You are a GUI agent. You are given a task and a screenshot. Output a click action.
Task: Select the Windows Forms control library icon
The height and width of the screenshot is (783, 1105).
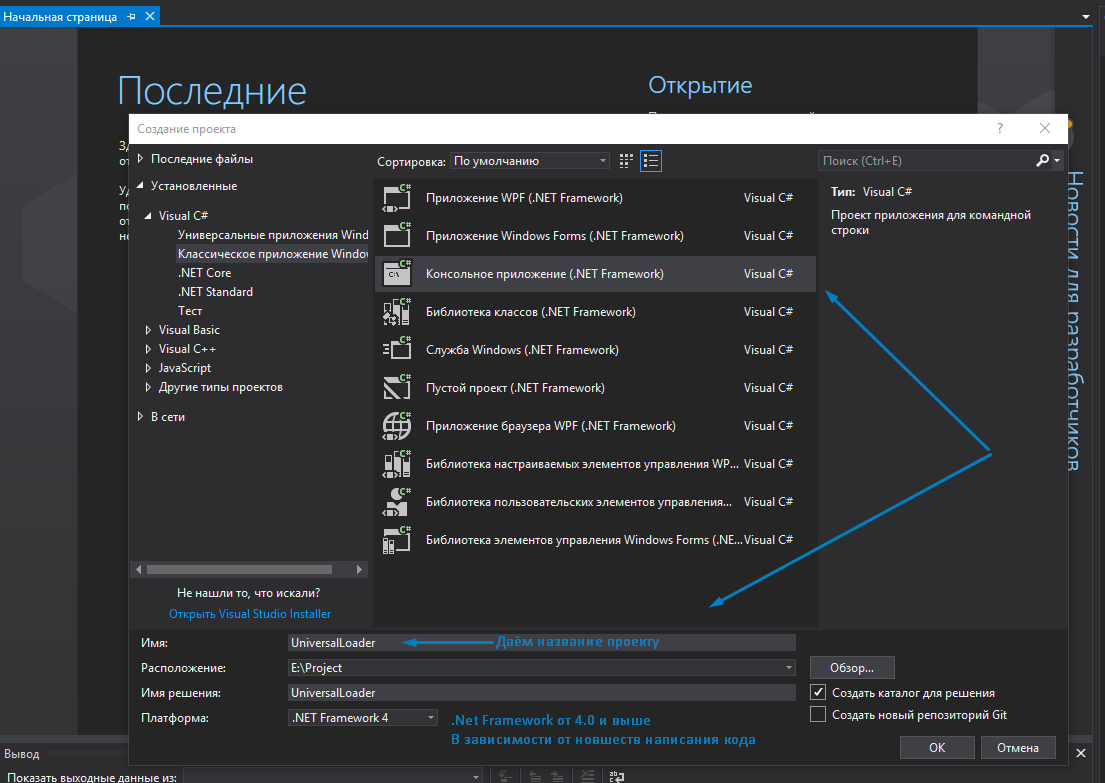(x=397, y=541)
